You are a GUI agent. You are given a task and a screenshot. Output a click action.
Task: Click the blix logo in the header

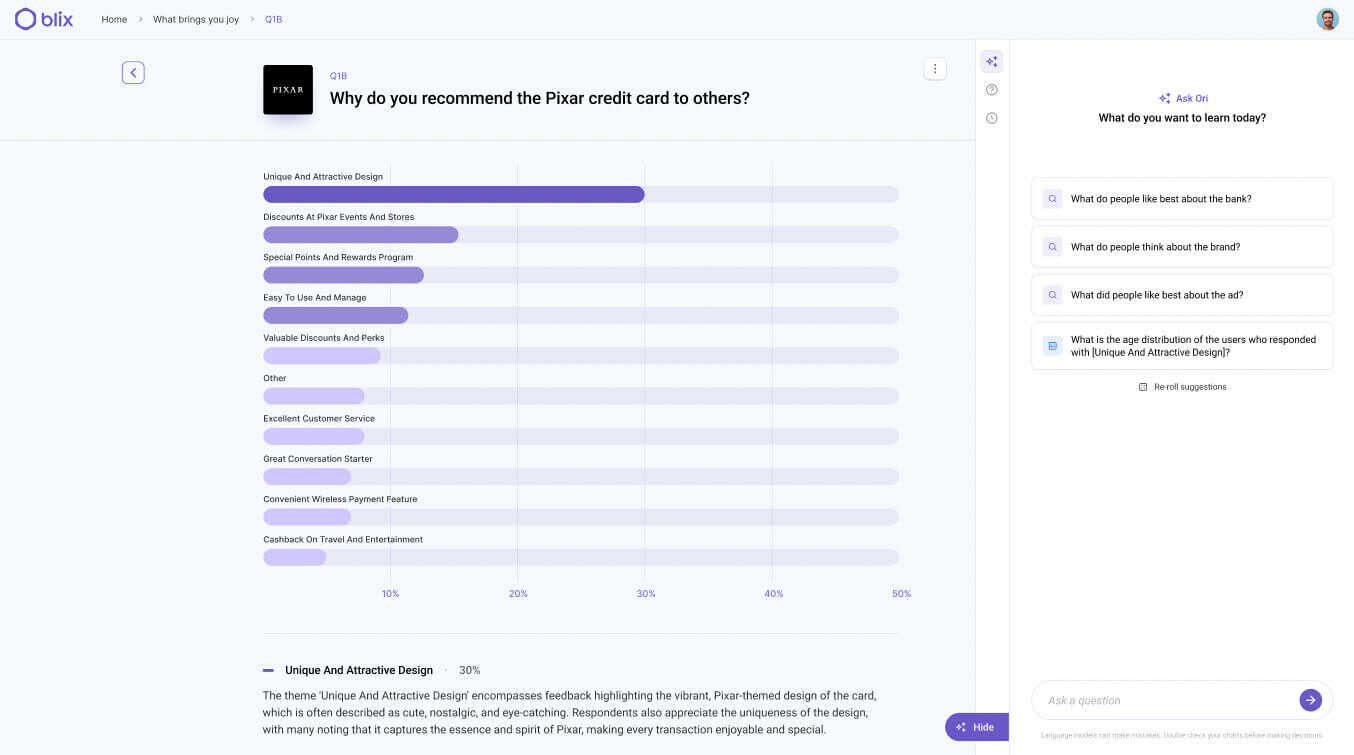43,18
